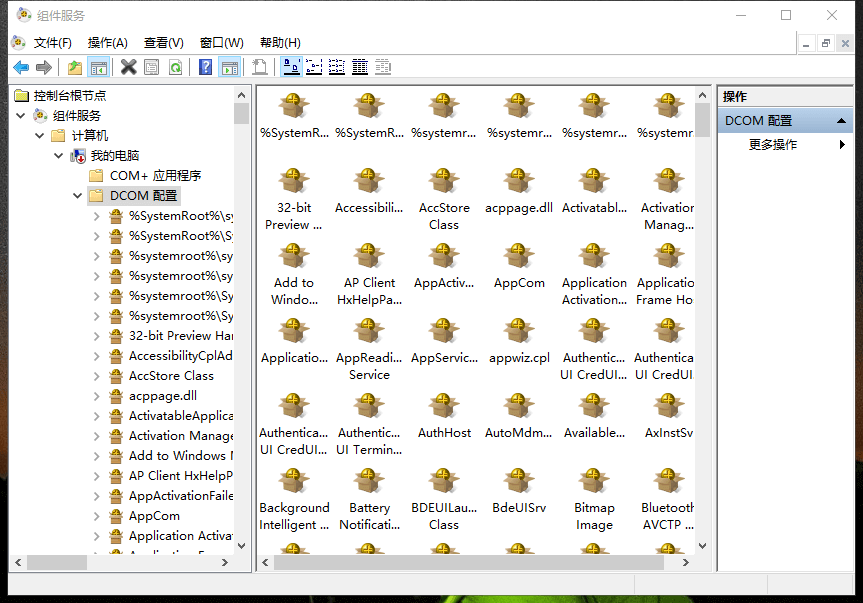Expand the 更多操作 submenu arrow

(842, 145)
